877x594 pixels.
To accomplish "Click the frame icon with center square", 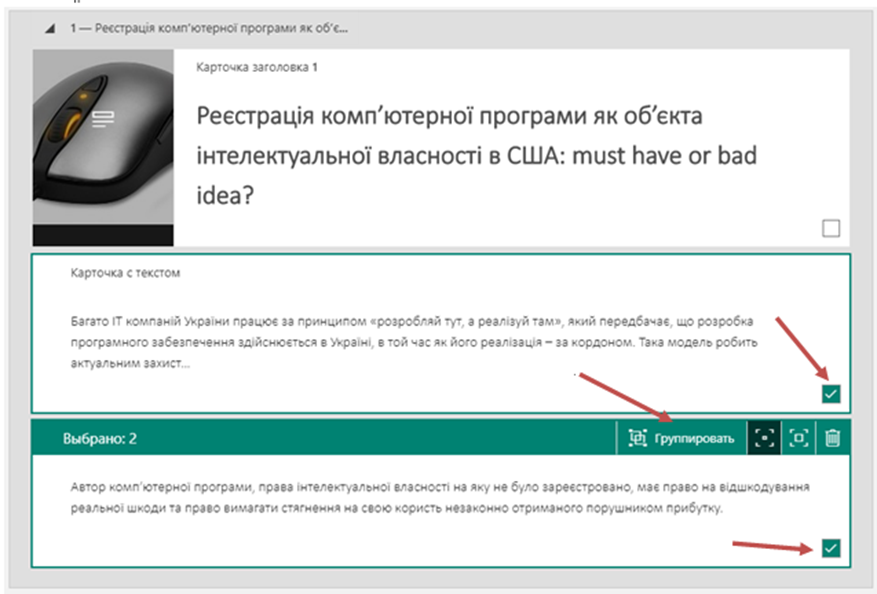I will (798, 438).
